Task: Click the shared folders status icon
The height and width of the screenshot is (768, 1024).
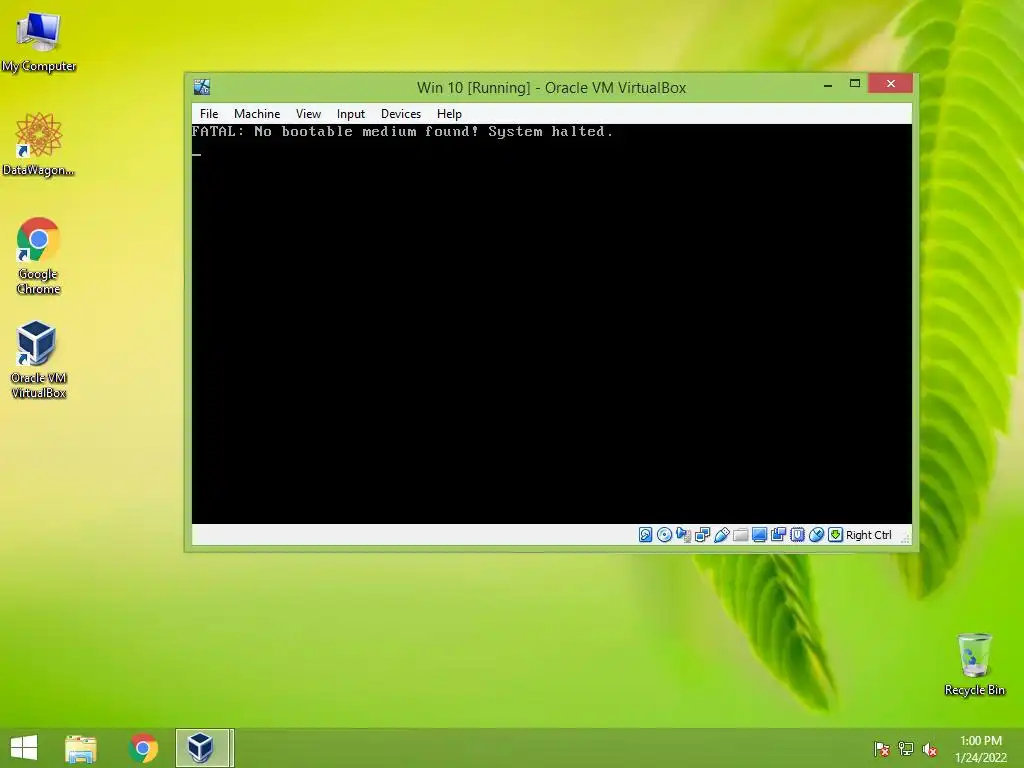Action: (740, 535)
